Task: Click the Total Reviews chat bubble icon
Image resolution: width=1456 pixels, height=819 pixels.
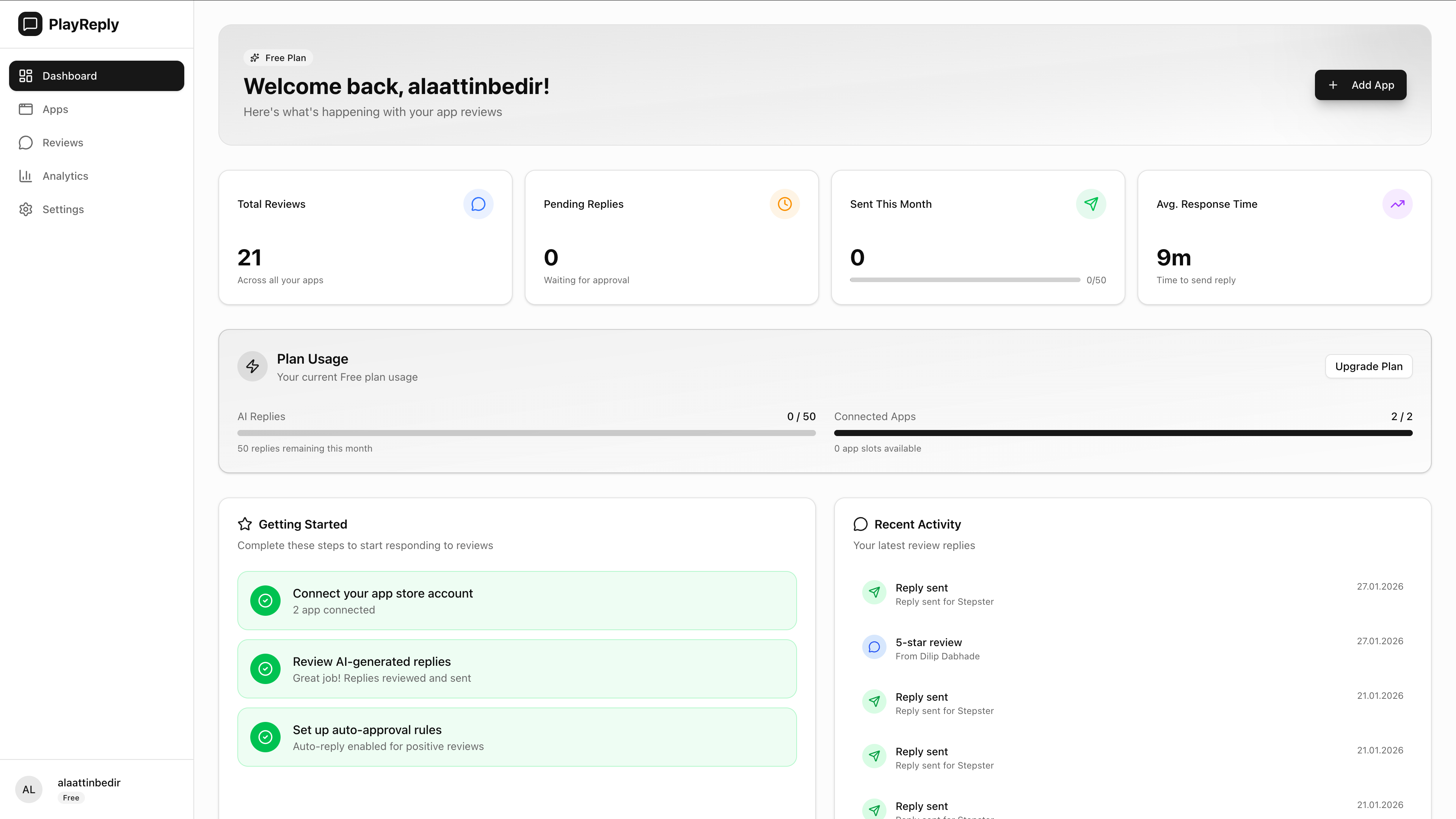Action: 478,204
